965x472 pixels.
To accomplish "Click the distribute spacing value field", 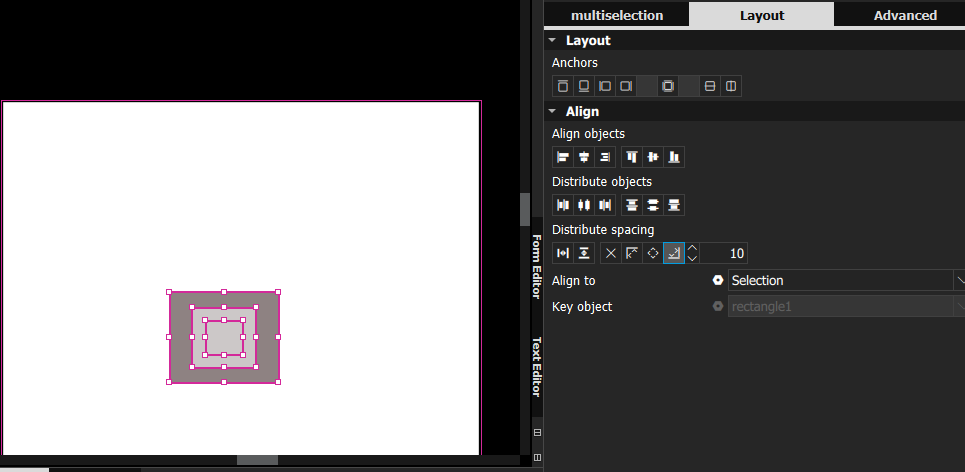I will pos(724,253).
